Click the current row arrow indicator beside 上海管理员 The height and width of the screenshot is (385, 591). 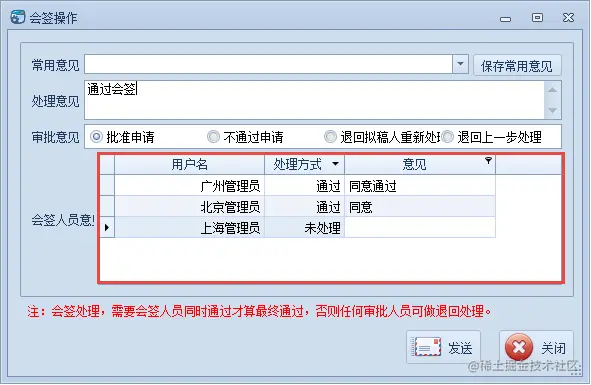(x=107, y=227)
